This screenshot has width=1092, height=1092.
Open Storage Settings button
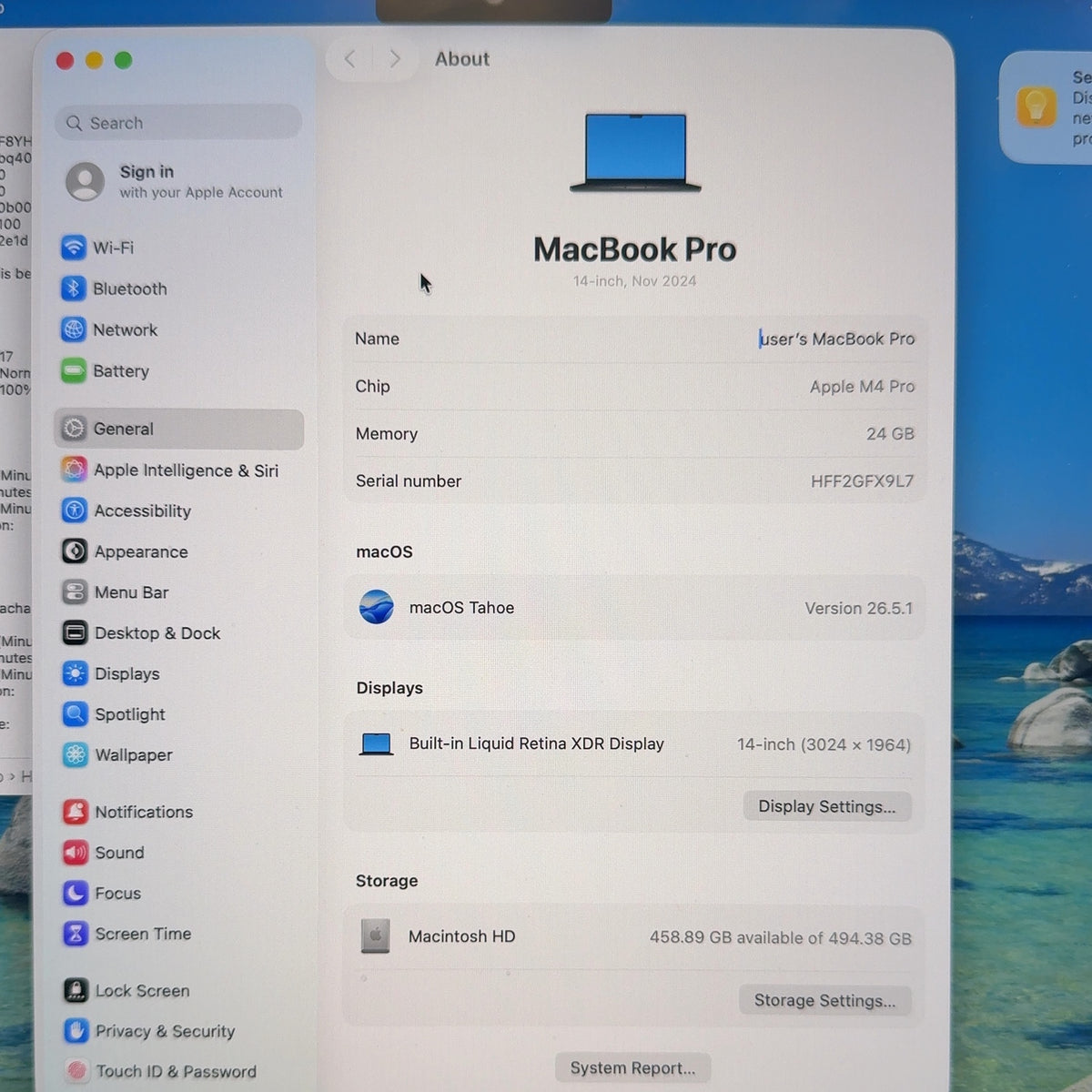click(x=824, y=1000)
